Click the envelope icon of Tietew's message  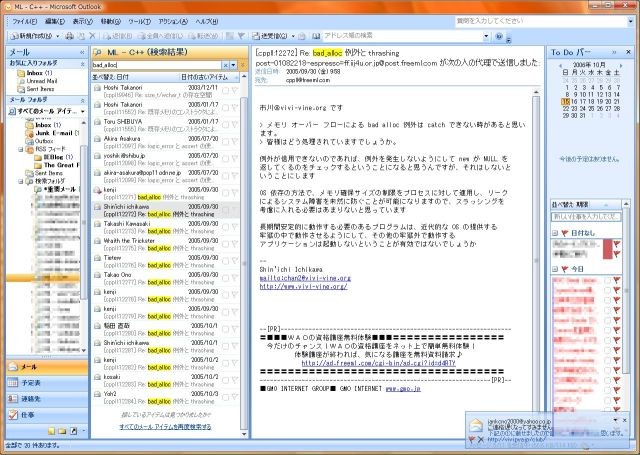(x=98, y=258)
